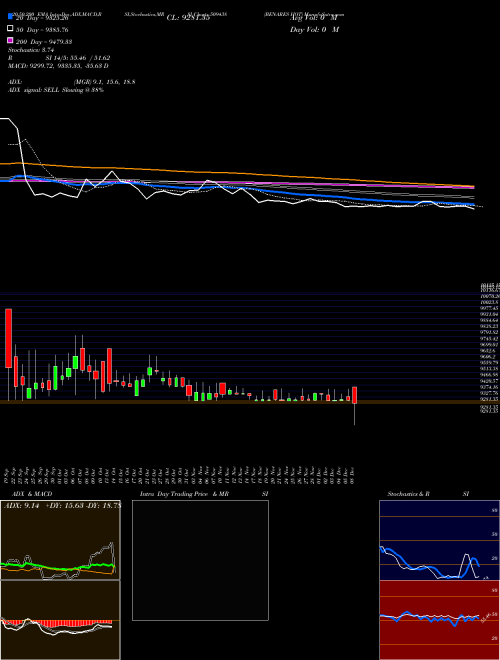This screenshot has height=660, width=500.
Task: Click the ADX: 9.14 +DY: 15.63 readout
Action: click(x=62, y=506)
